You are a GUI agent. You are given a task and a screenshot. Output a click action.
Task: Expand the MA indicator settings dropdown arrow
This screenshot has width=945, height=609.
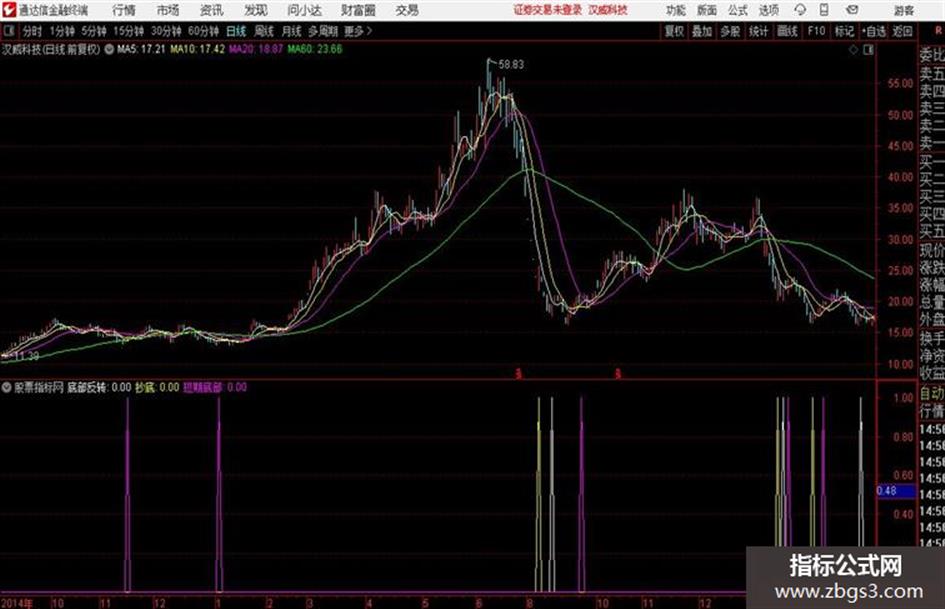point(109,49)
